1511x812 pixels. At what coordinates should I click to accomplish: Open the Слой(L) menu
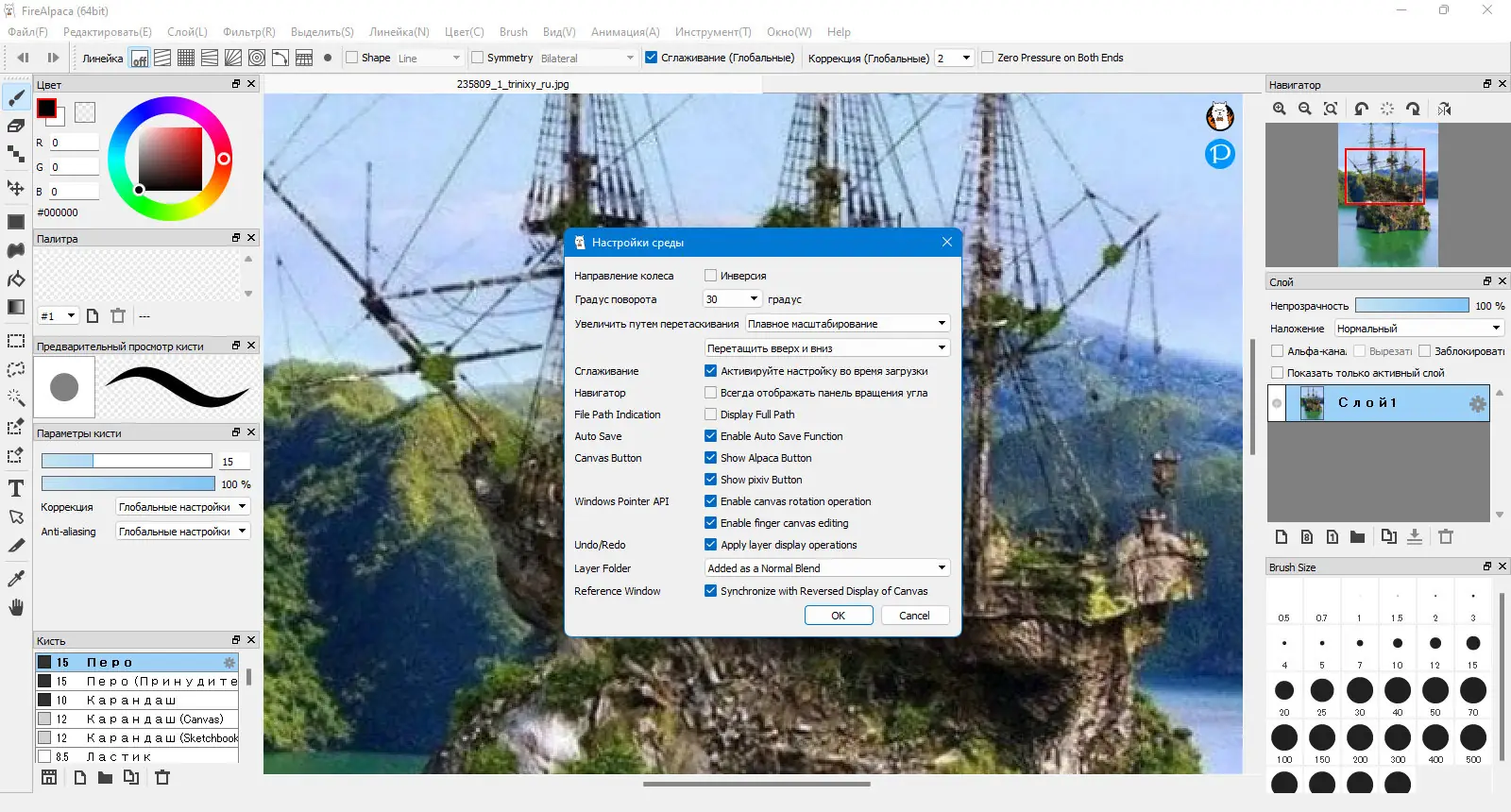(x=187, y=32)
